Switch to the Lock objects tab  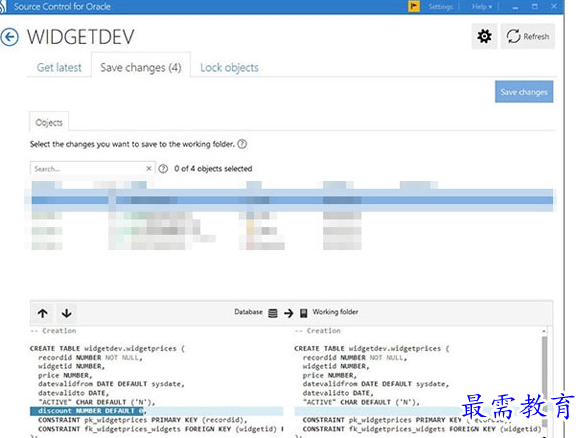229,68
